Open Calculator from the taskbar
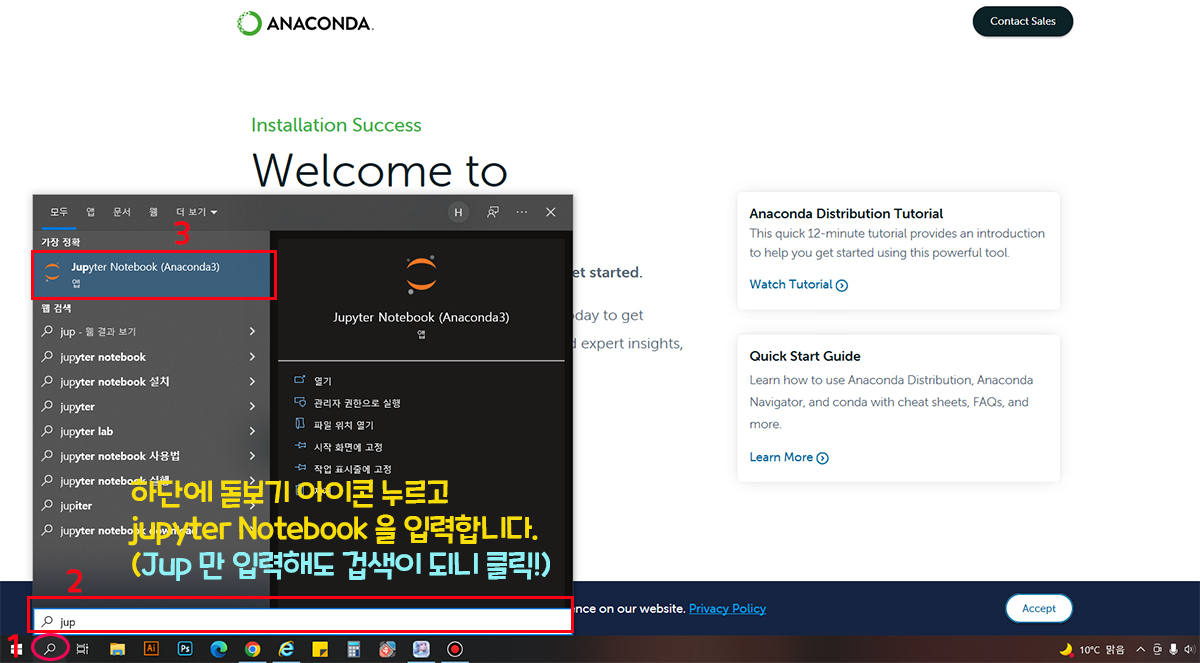1200x663 pixels. pyautogui.click(x=354, y=649)
